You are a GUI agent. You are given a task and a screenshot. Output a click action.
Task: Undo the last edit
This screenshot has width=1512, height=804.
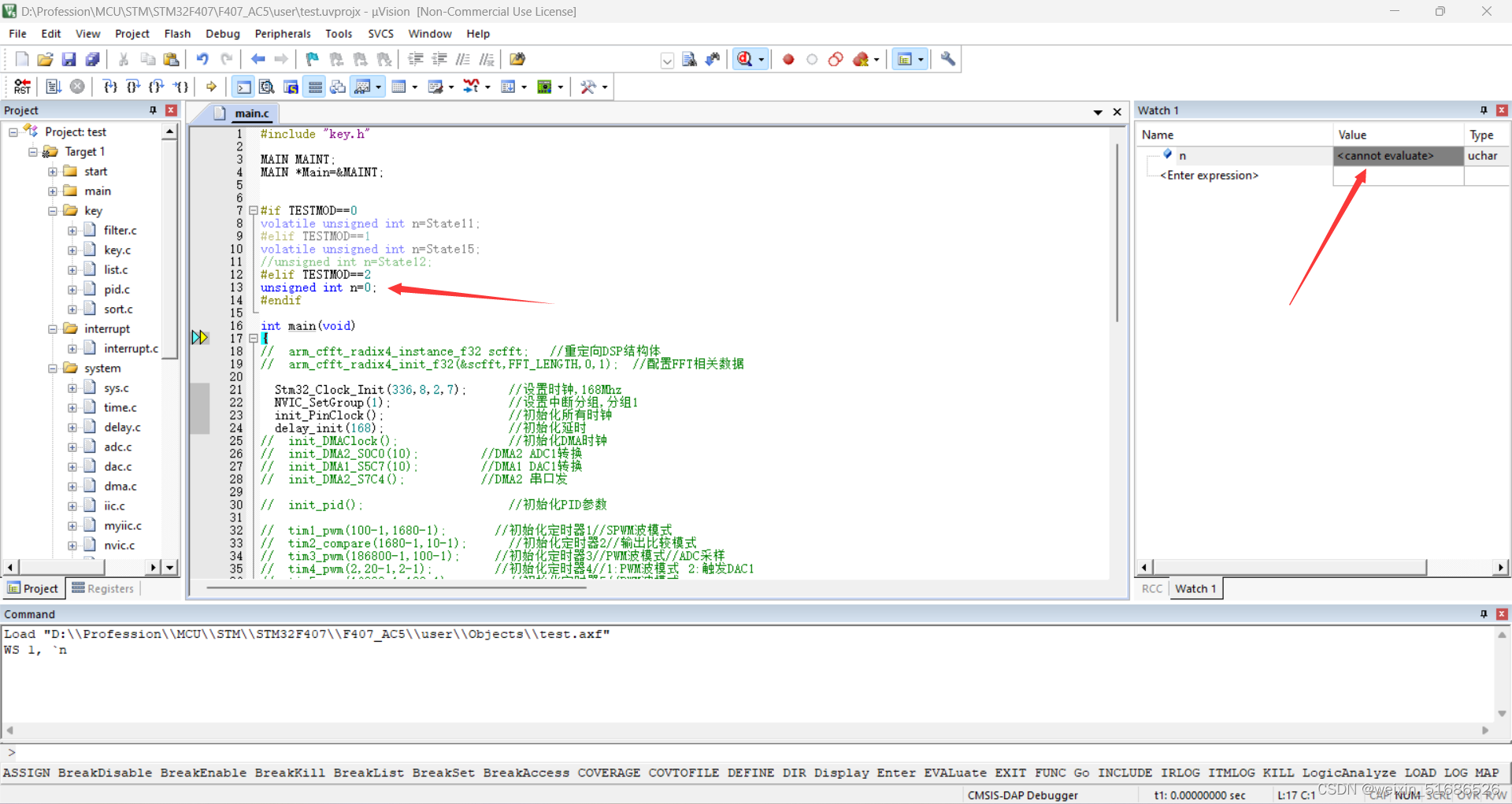pyautogui.click(x=202, y=59)
